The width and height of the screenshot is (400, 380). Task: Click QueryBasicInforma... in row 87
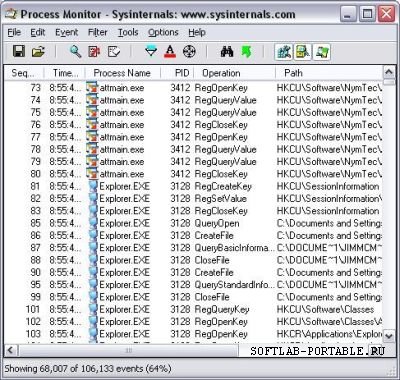tap(235, 248)
